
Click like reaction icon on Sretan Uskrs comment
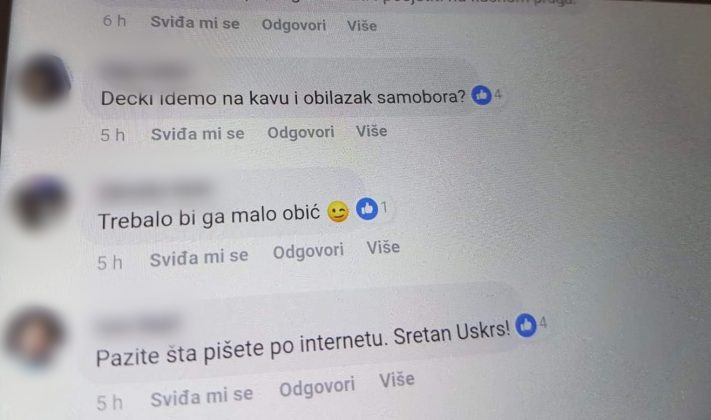pyautogui.click(x=526, y=325)
